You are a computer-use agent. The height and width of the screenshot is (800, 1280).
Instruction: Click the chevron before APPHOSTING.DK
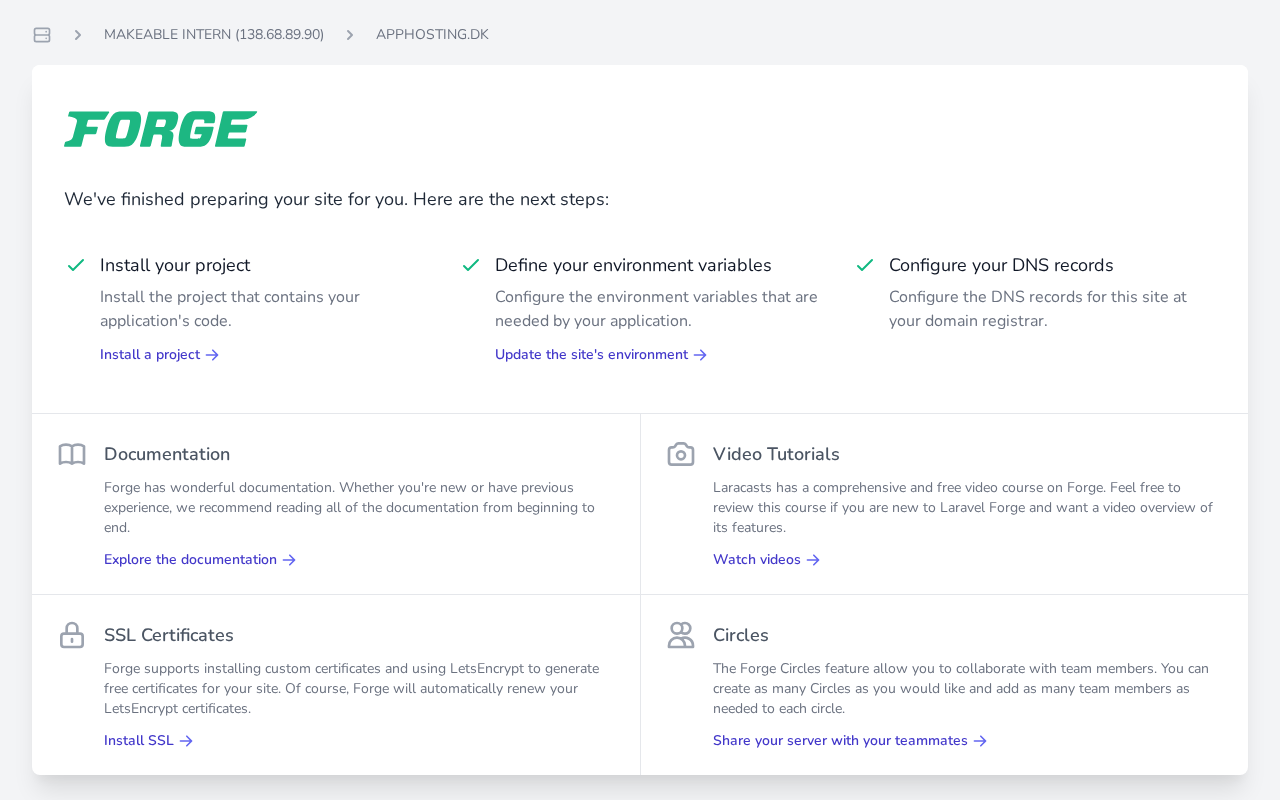350,35
